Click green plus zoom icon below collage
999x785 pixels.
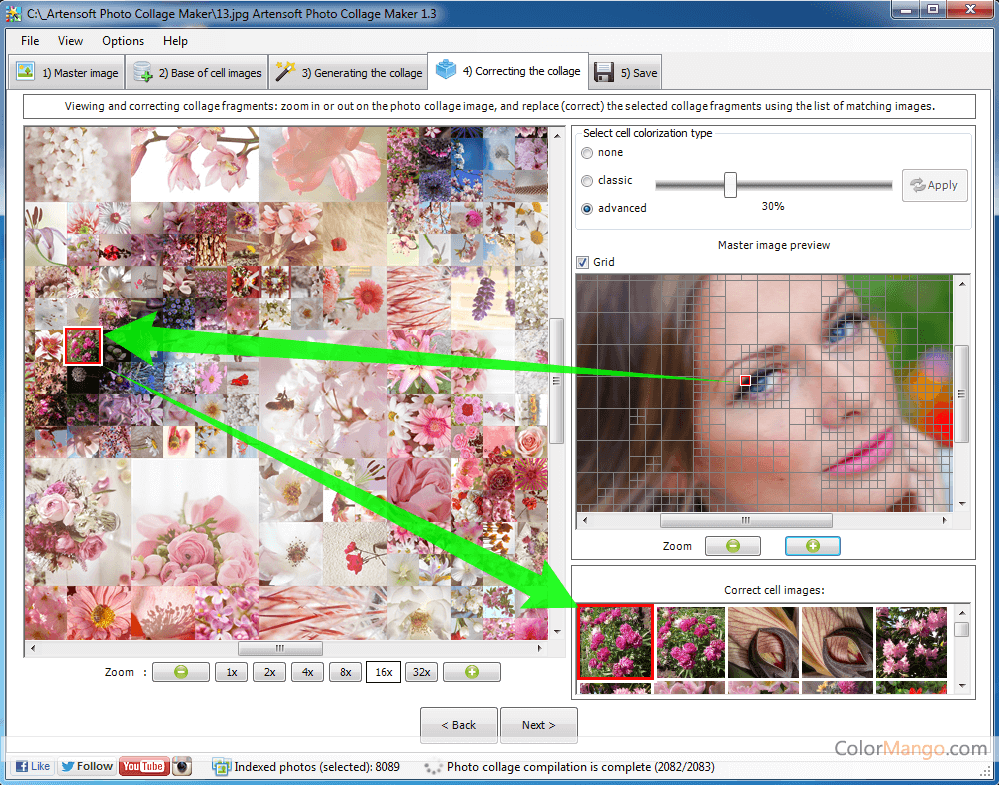(471, 672)
